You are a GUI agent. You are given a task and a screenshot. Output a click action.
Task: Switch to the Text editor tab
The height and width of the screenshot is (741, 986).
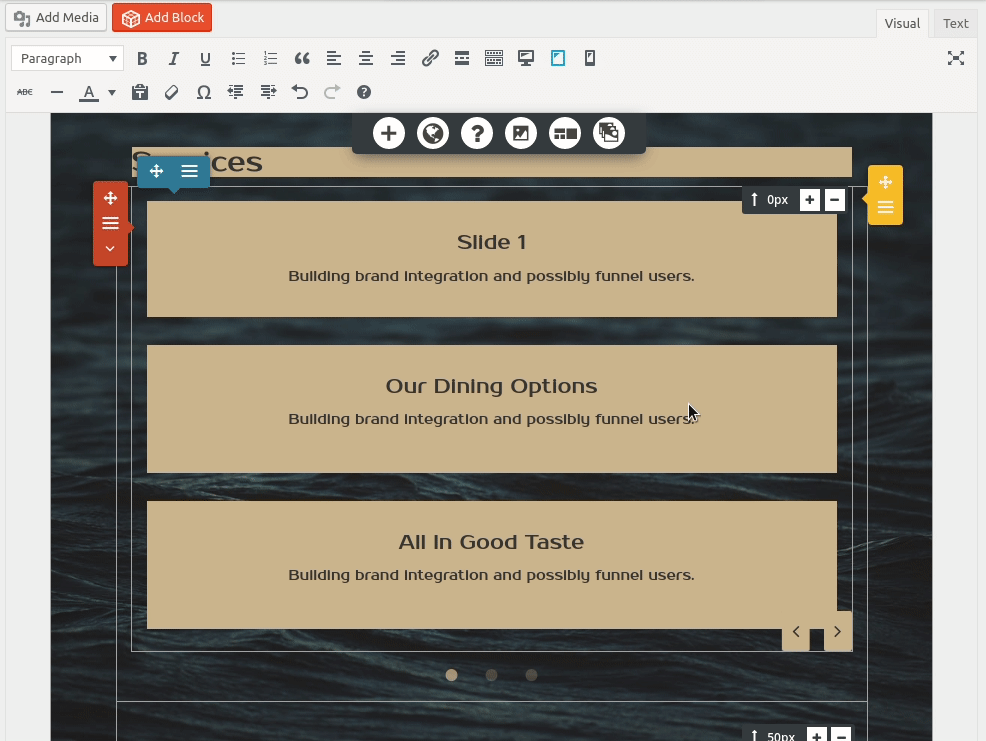[955, 23]
